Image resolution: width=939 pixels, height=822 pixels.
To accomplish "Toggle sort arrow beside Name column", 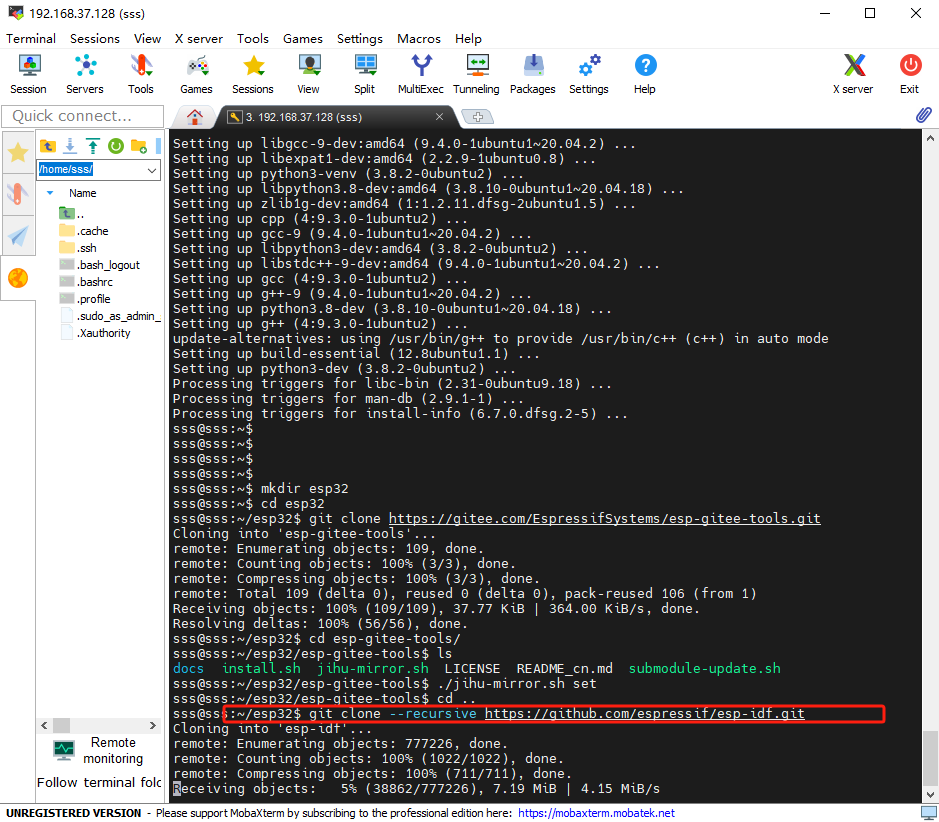I will pos(50,193).
